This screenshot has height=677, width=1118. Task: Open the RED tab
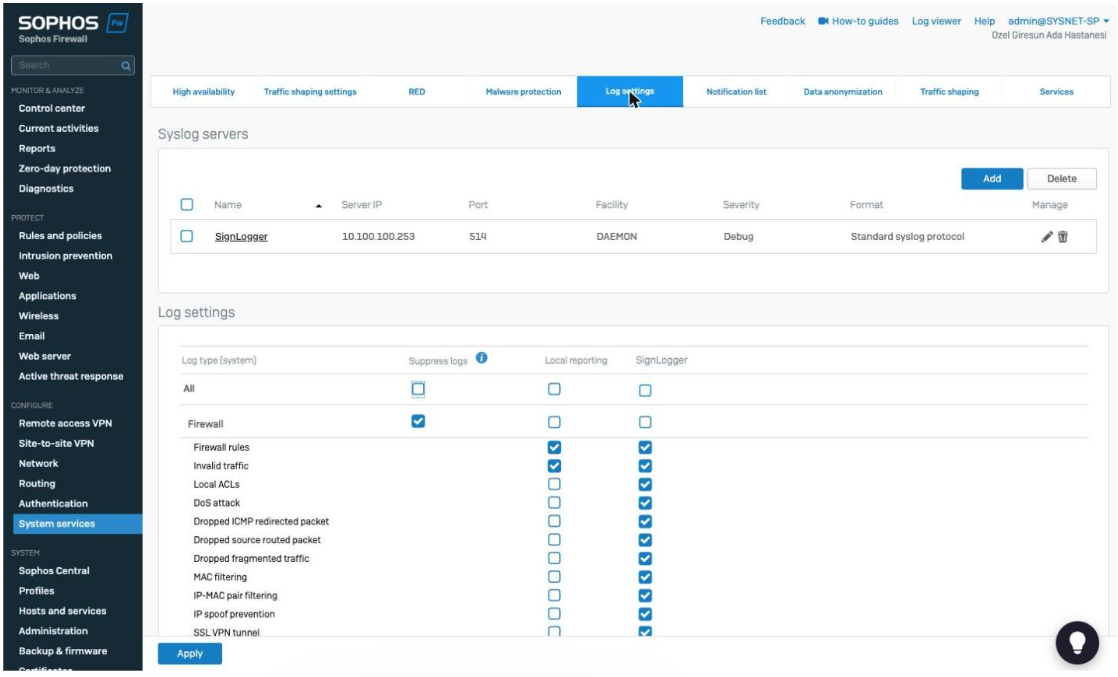coord(416,92)
